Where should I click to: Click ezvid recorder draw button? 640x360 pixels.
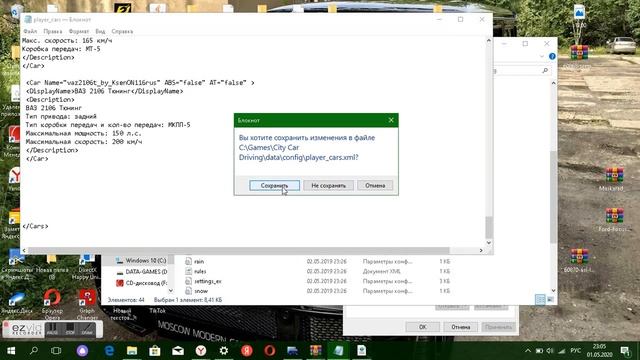[x=87, y=329]
